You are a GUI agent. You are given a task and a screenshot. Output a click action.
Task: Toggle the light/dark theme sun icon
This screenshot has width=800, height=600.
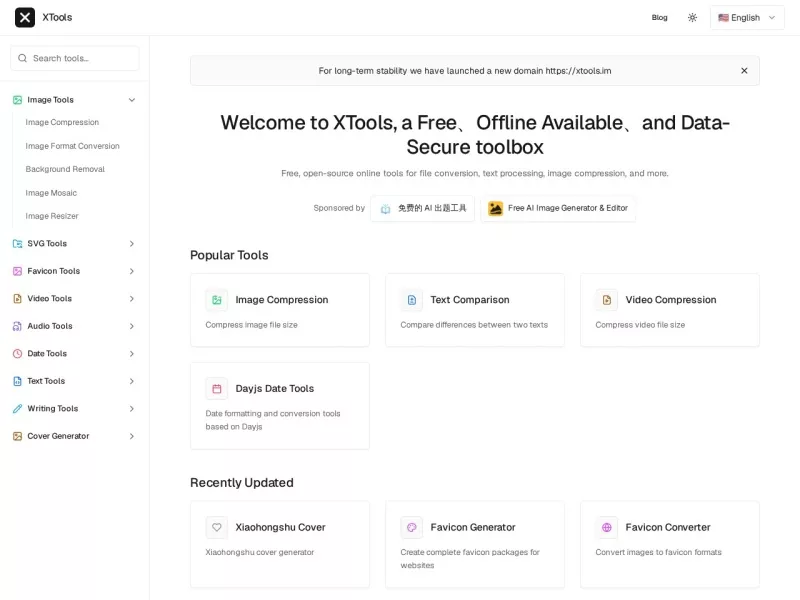point(692,17)
